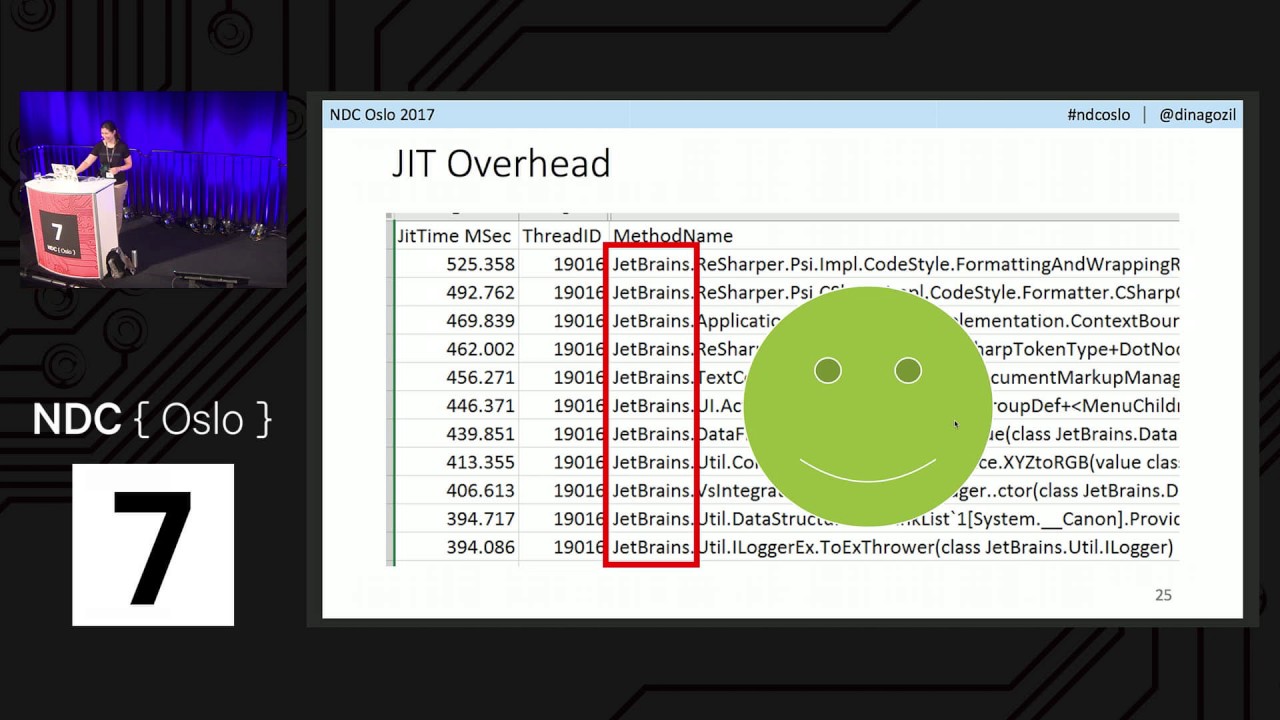
Task: Click ThreadID 19016 in the 462.002 row
Action: (579, 349)
